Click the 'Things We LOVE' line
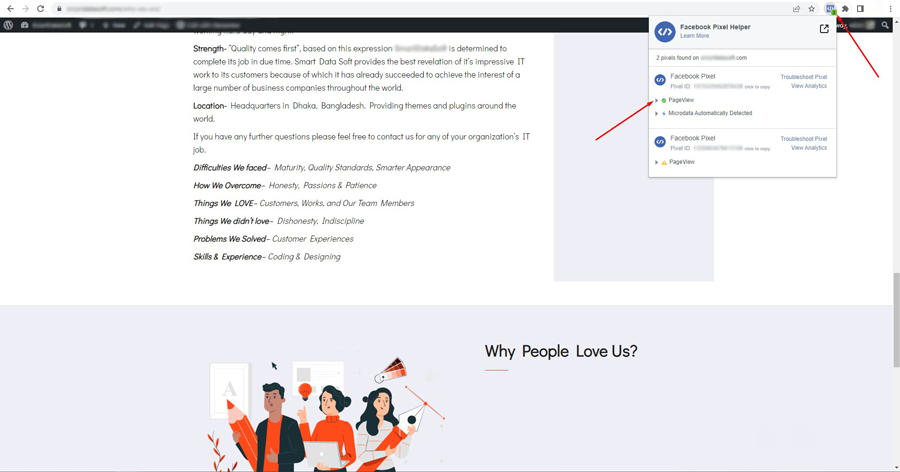 (x=304, y=203)
